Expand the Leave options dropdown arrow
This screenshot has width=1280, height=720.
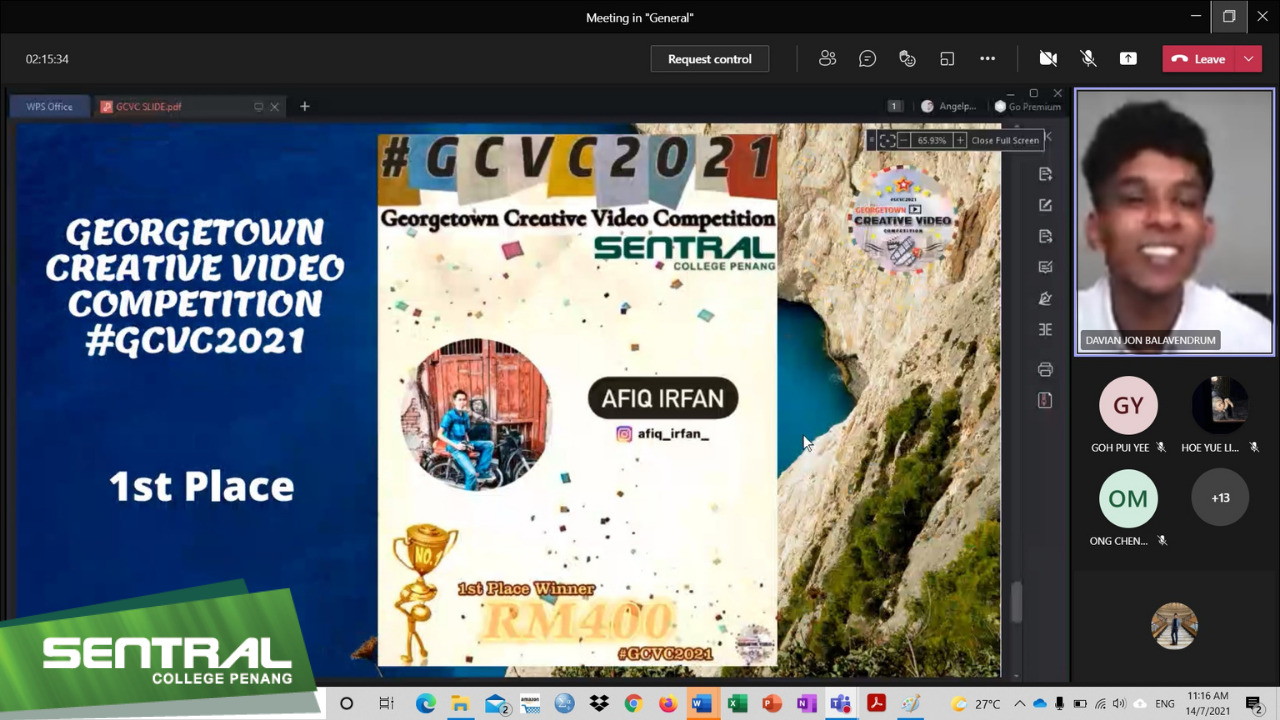tap(1248, 59)
